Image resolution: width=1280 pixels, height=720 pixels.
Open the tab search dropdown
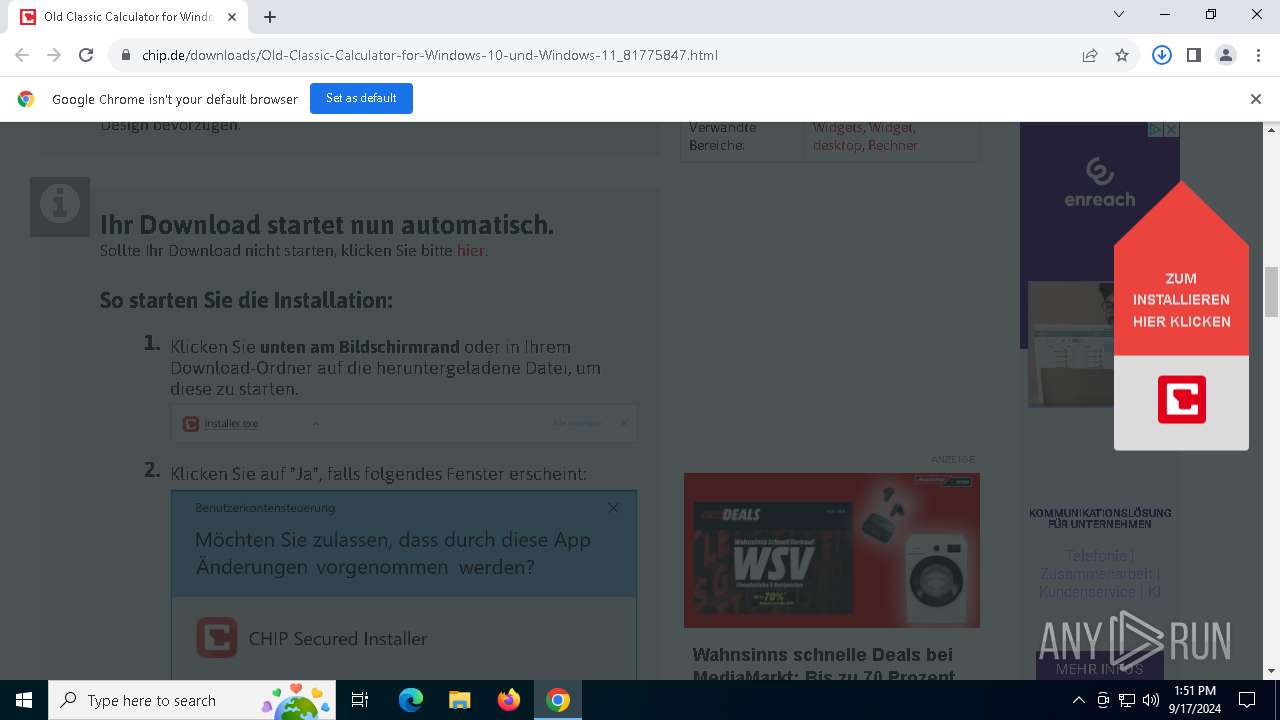[x=1119, y=14]
